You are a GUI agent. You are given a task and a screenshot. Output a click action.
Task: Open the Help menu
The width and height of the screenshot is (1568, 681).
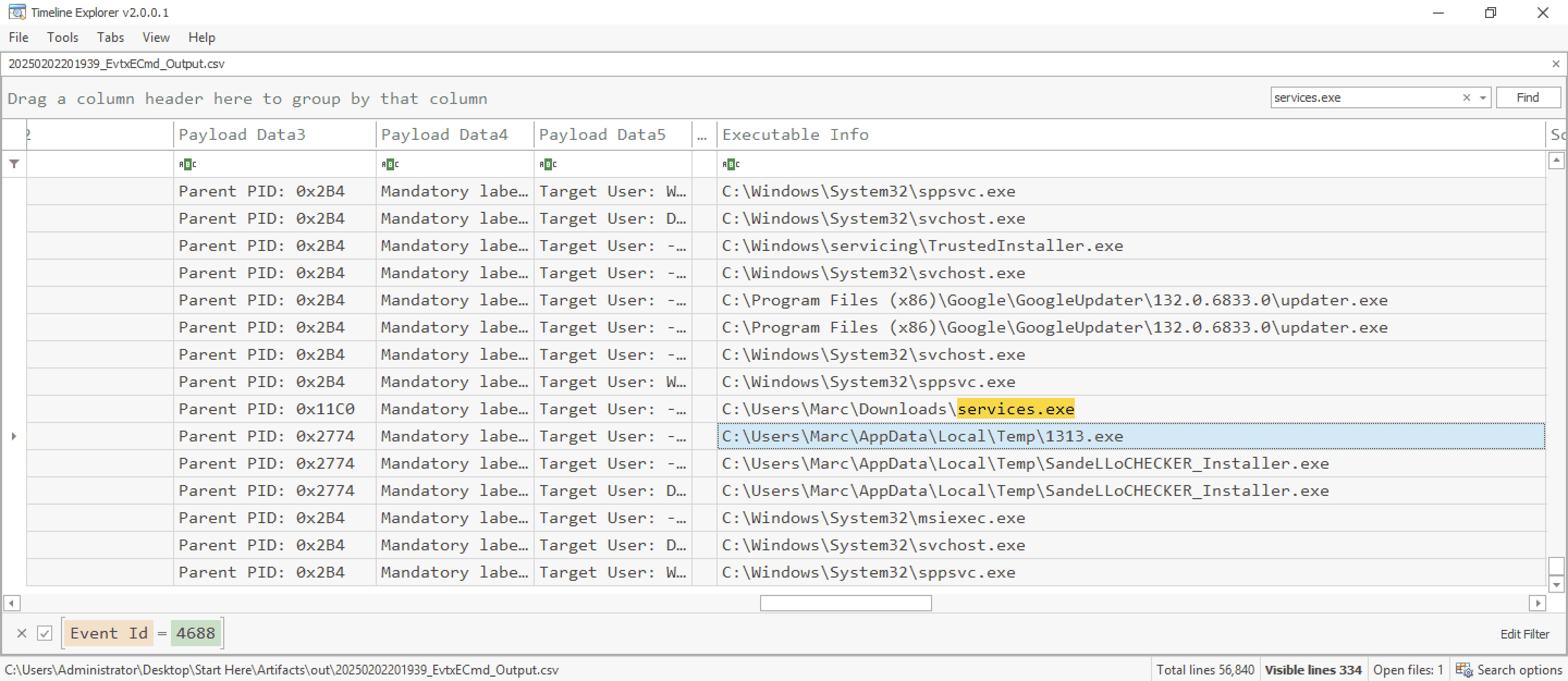click(x=201, y=37)
